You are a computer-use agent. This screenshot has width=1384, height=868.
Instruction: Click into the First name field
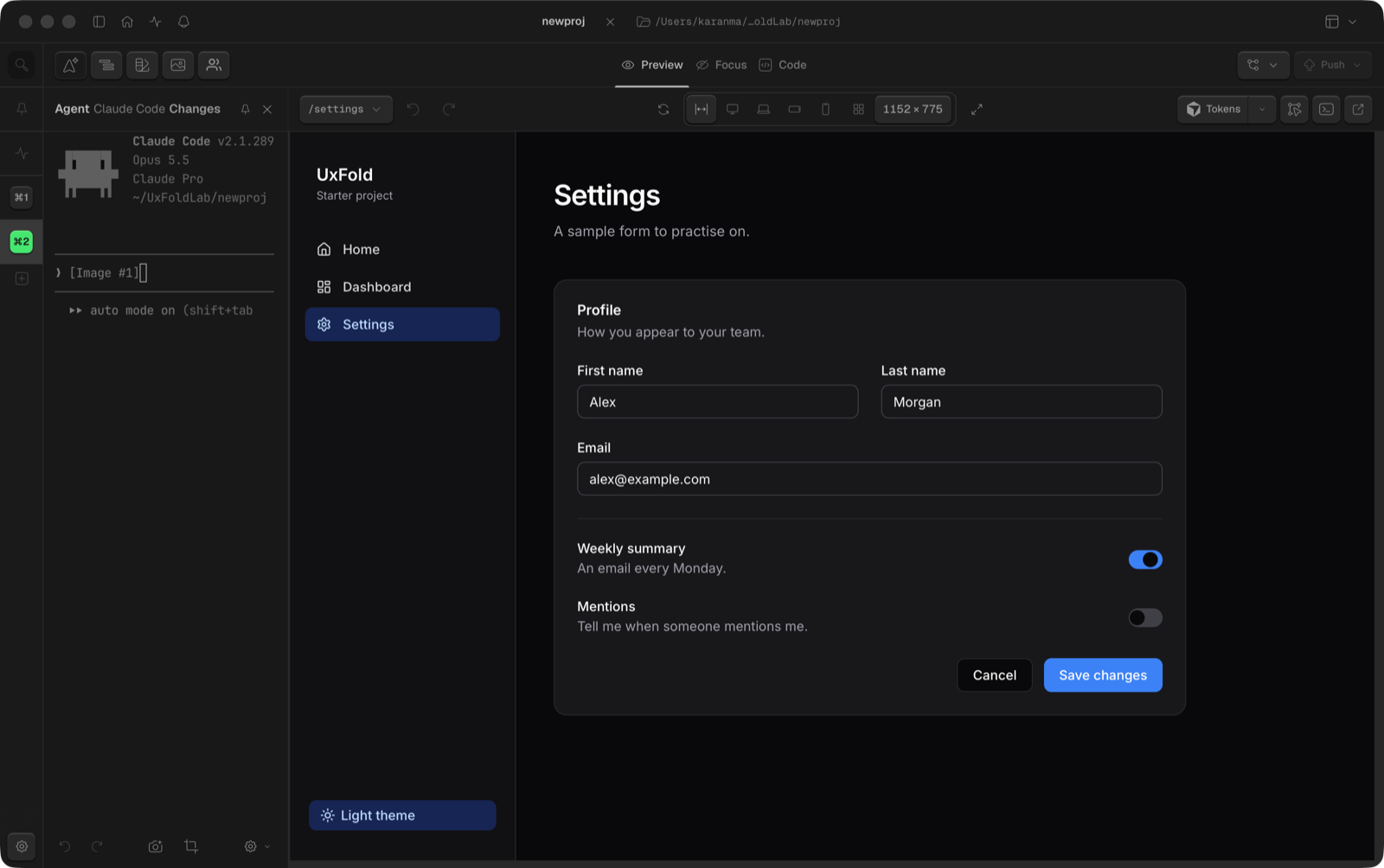[718, 402]
